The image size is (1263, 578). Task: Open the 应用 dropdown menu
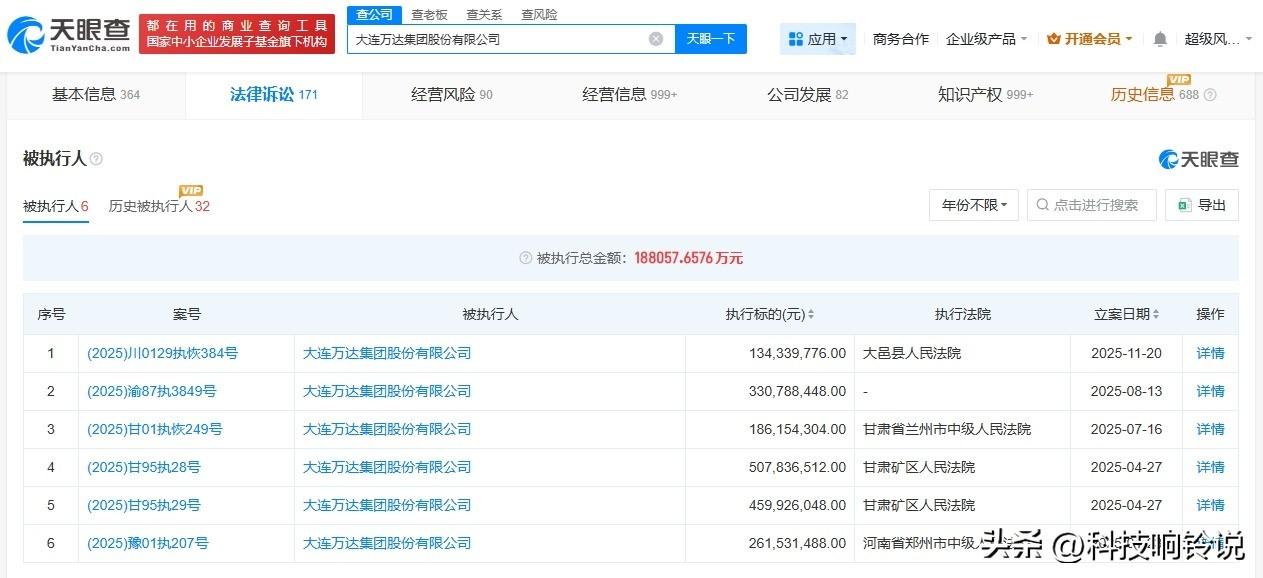click(818, 39)
